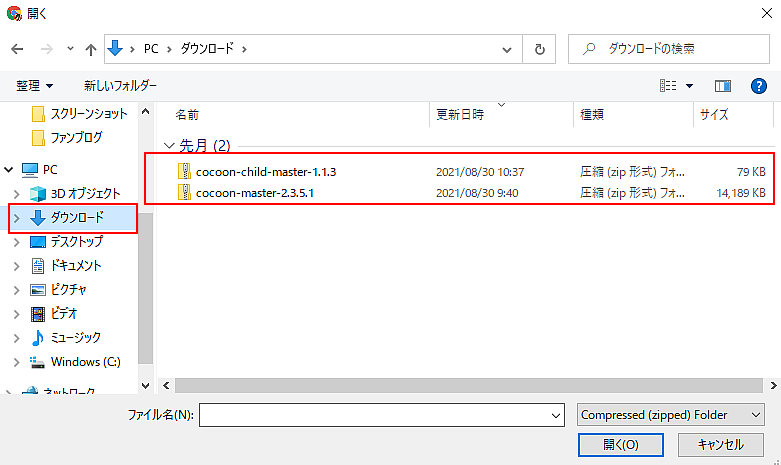
Task: Select ピクチャ in the sidebar
Action: pyautogui.click(x=58, y=289)
